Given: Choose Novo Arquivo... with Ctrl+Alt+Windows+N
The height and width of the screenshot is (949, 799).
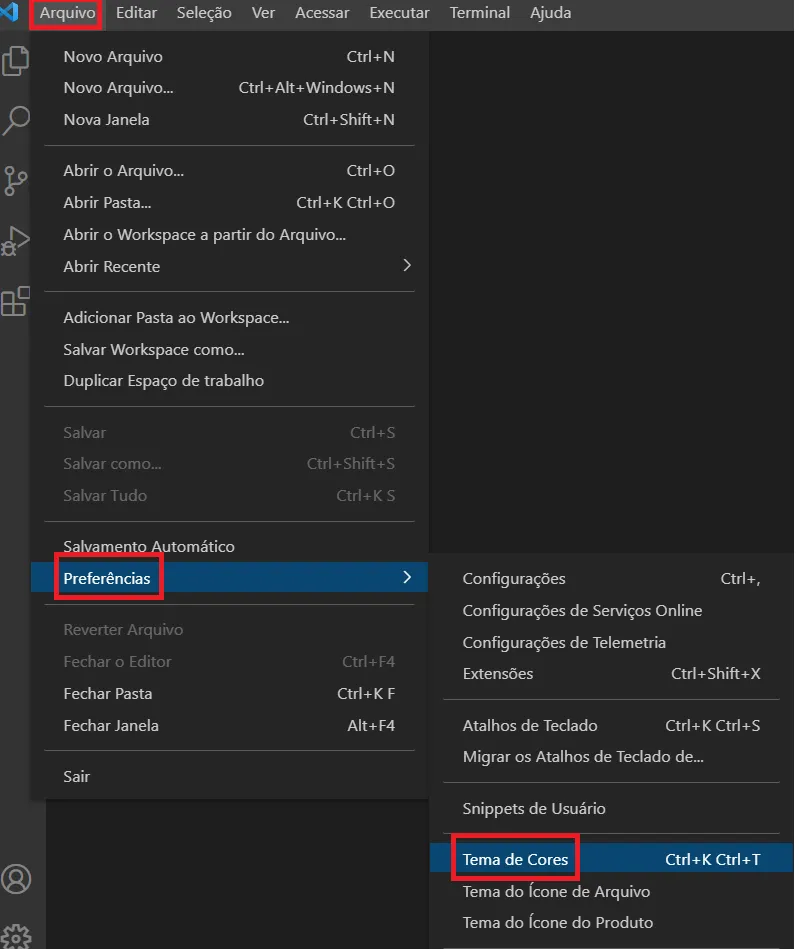Looking at the screenshot, I should point(229,88).
